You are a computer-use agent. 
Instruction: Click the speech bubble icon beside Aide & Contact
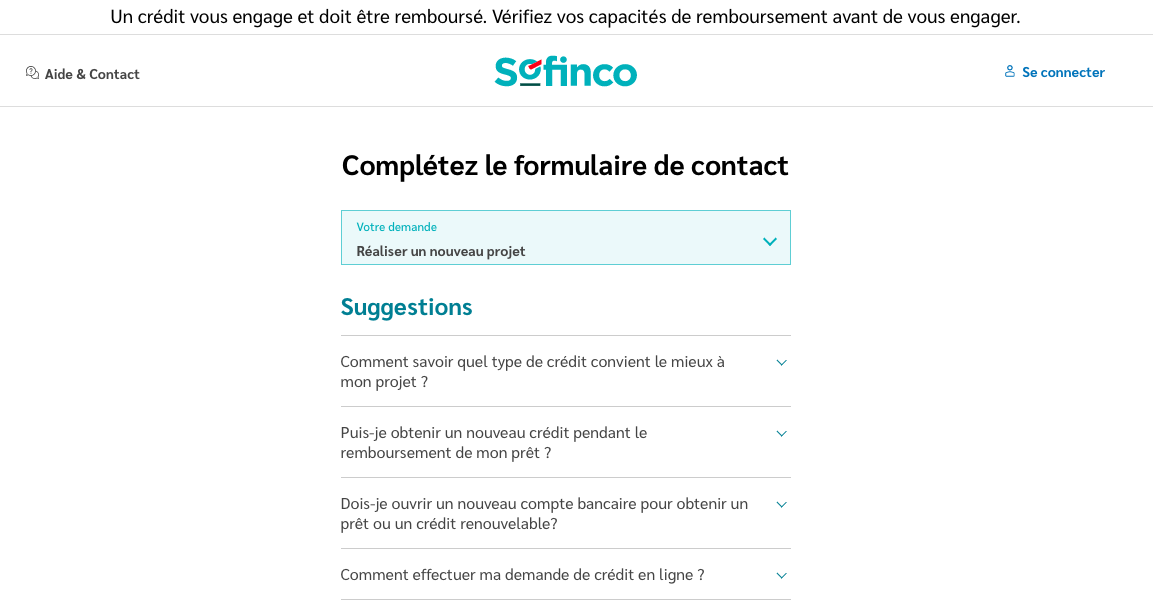click(x=30, y=73)
